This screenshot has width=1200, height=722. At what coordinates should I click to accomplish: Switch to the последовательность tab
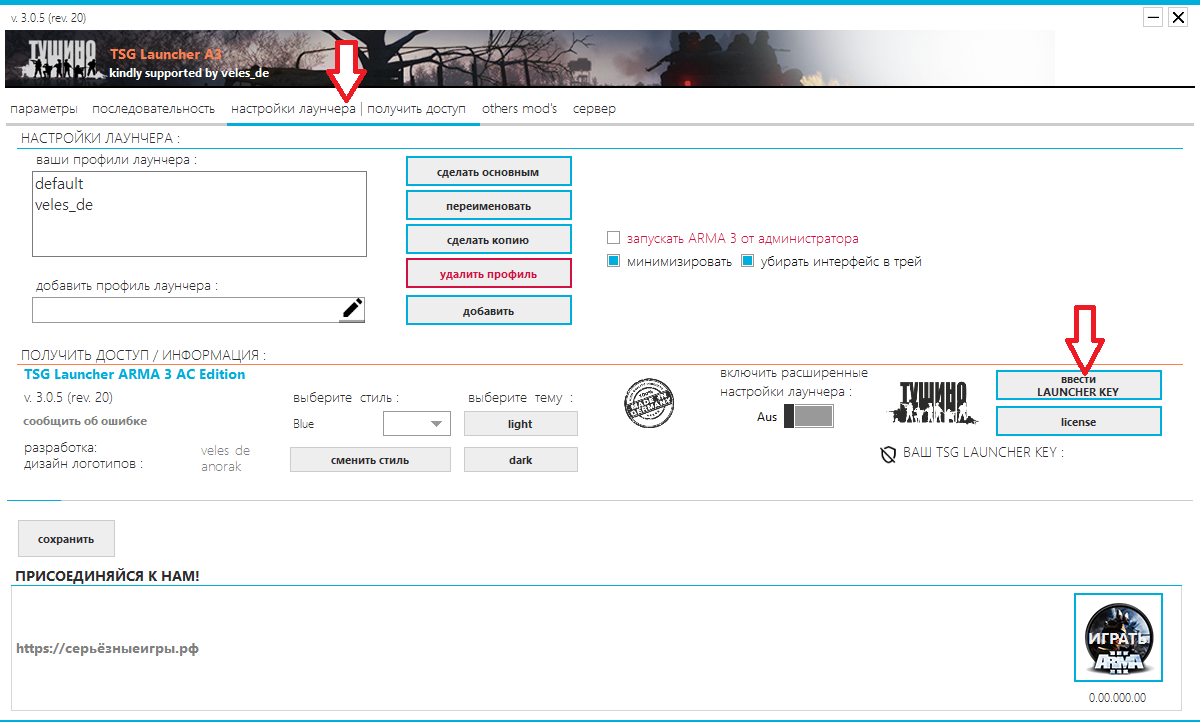coord(154,108)
